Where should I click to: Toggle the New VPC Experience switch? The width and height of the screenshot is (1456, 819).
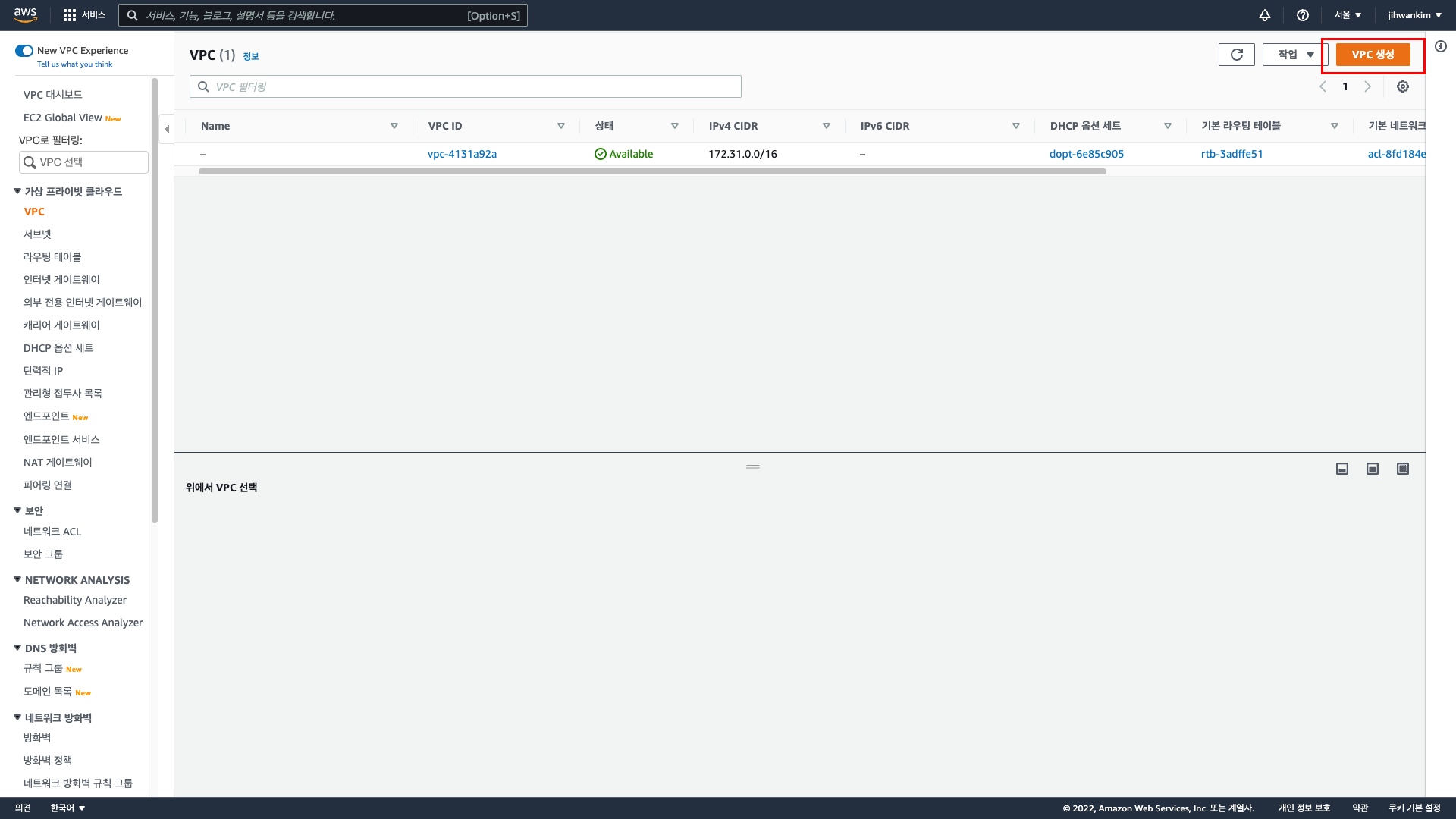(24, 51)
